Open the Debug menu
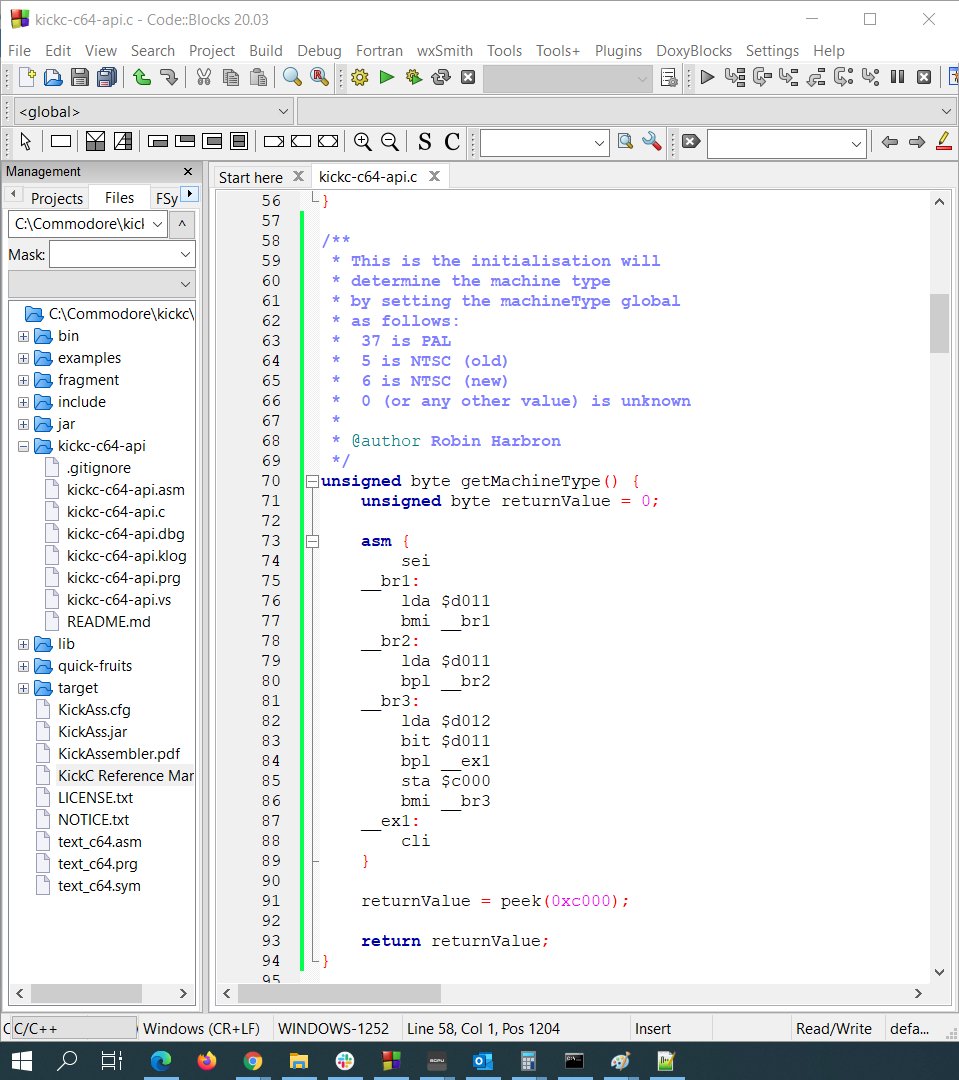959x1080 pixels. (x=319, y=50)
